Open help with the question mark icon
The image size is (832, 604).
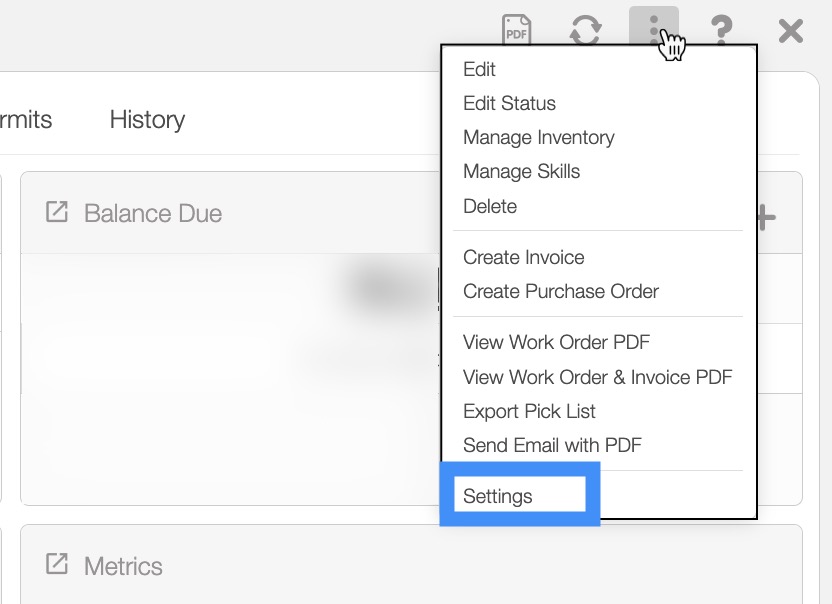721,30
